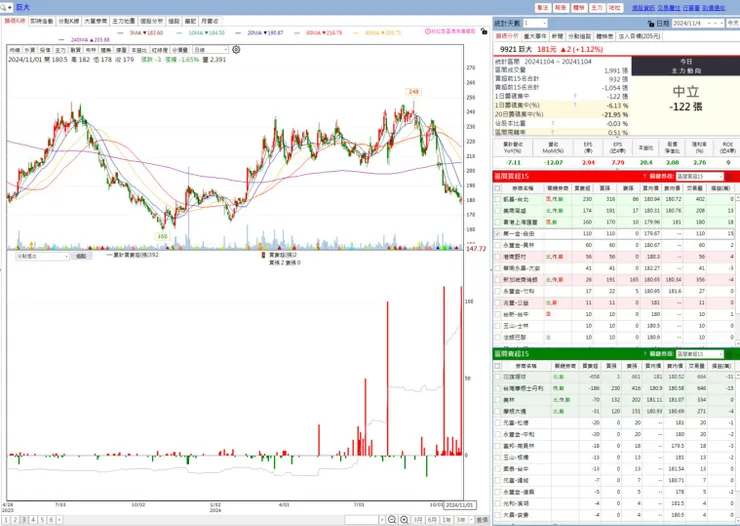Image resolution: width=740 pixels, height=526 pixels.
Task: Click small red icon right of buy header dropdown
Action: click(x=729, y=176)
